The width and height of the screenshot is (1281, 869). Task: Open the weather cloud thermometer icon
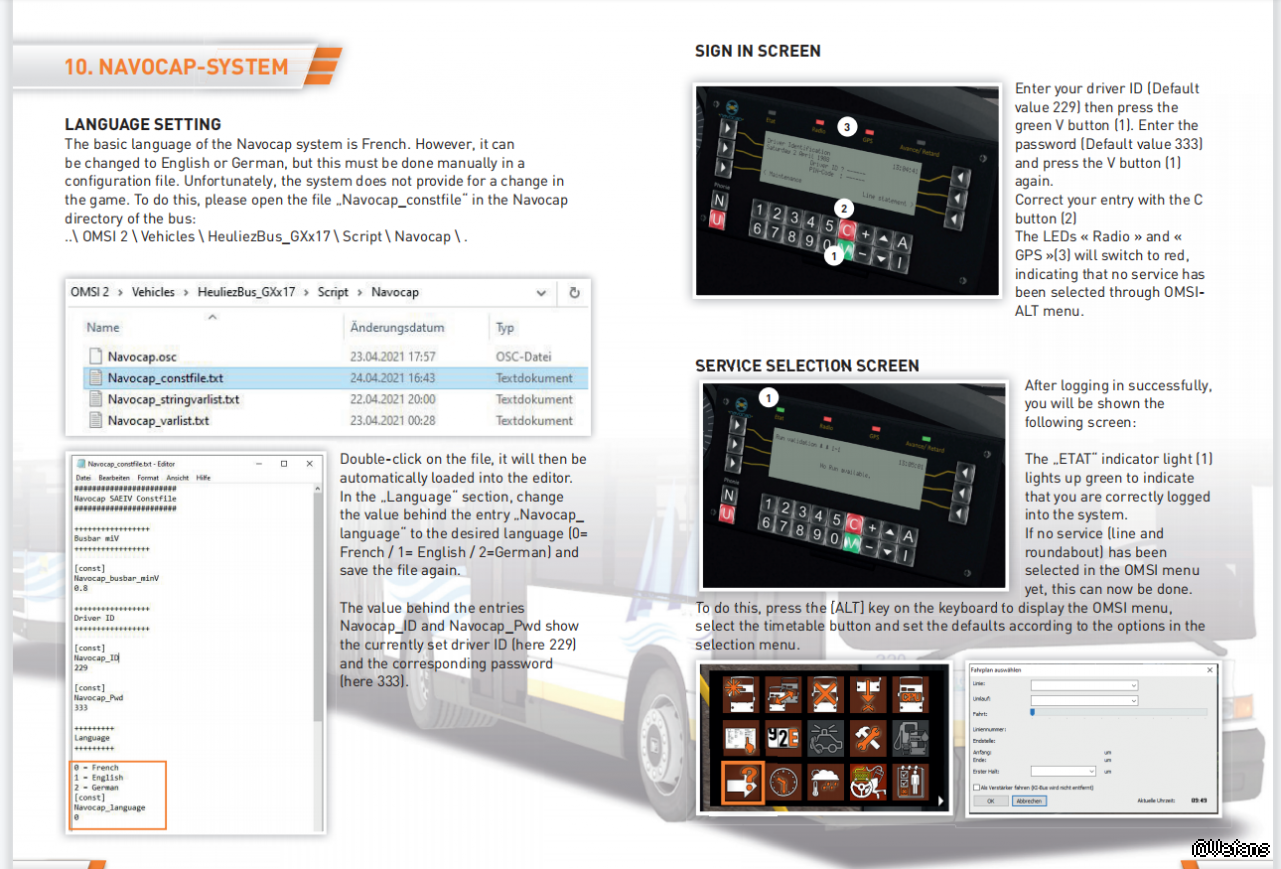coord(825,783)
